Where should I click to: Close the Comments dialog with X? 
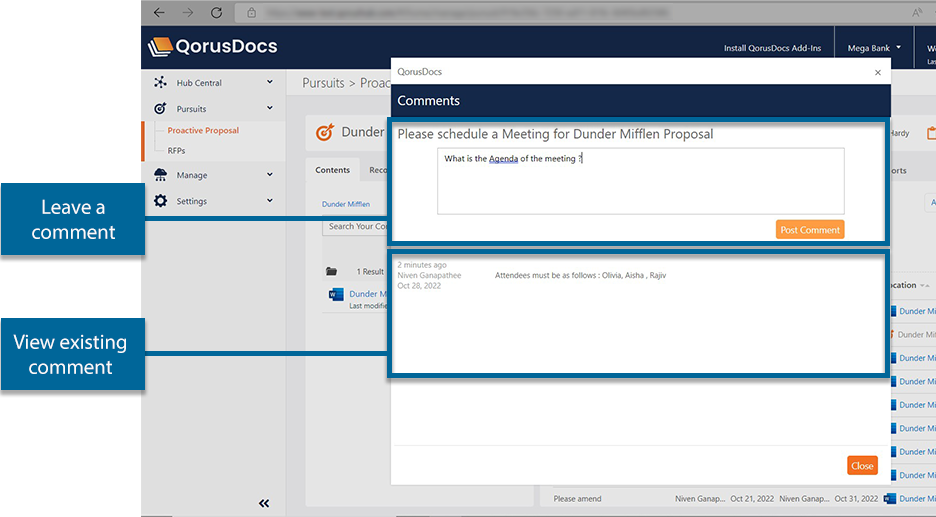[x=878, y=72]
